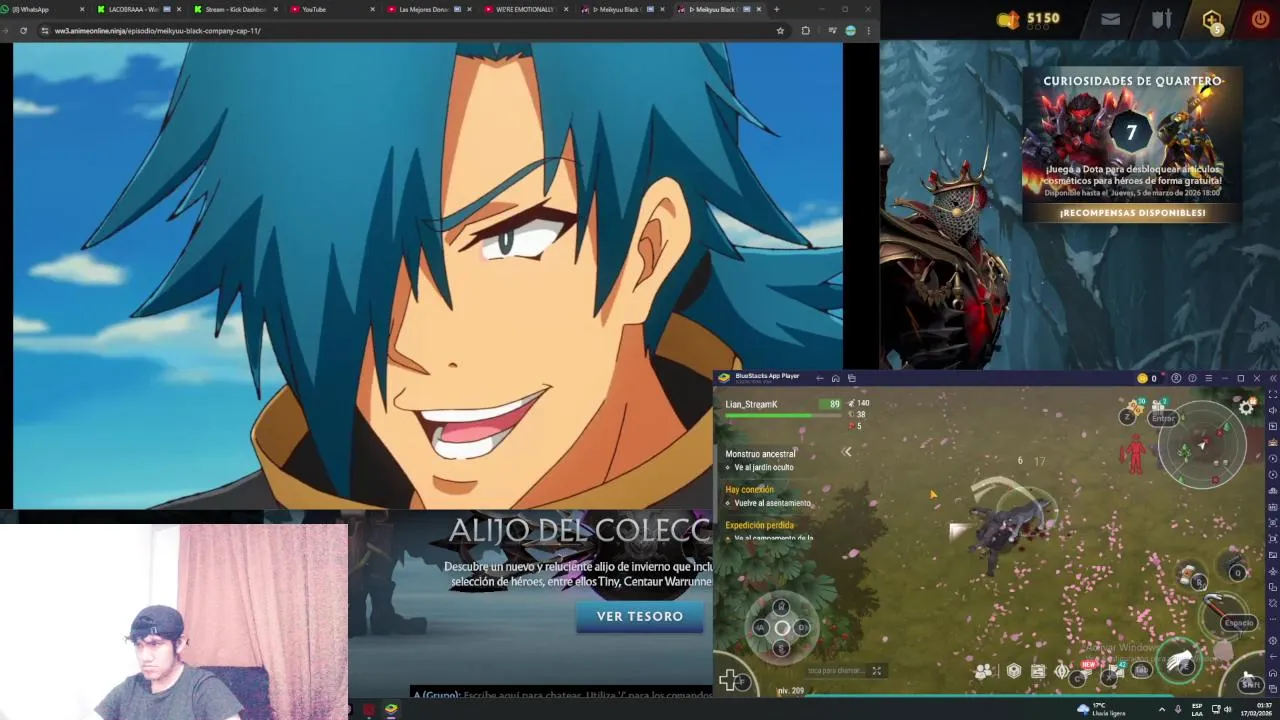The width and height of the screenshot is (1280, 720).
Task: Click the Hay conexión quest entry
Action: 768,496
